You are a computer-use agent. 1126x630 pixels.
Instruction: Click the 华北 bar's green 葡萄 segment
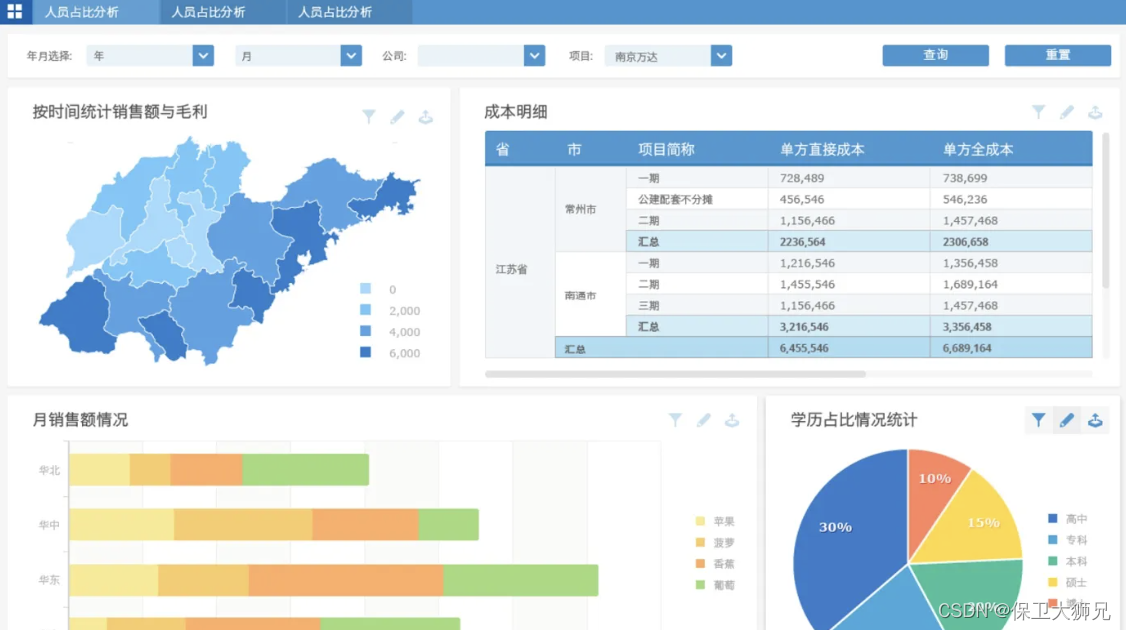pos(305,470)
